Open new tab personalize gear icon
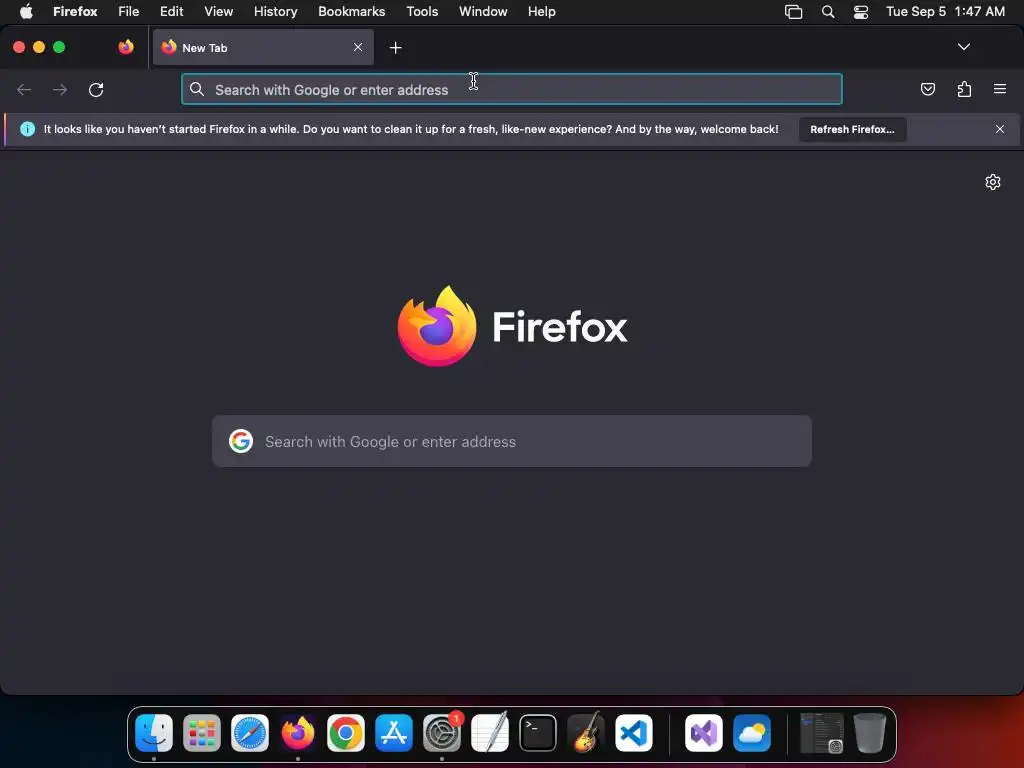 point(993,182)
